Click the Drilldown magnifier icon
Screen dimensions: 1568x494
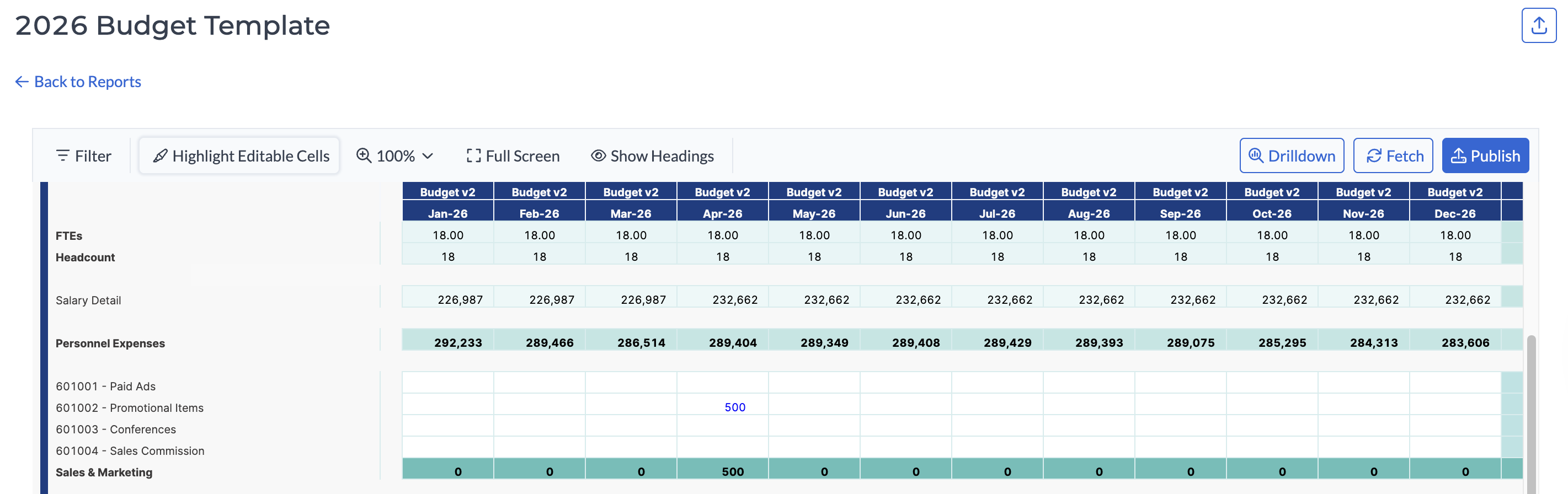[1255, 155]
